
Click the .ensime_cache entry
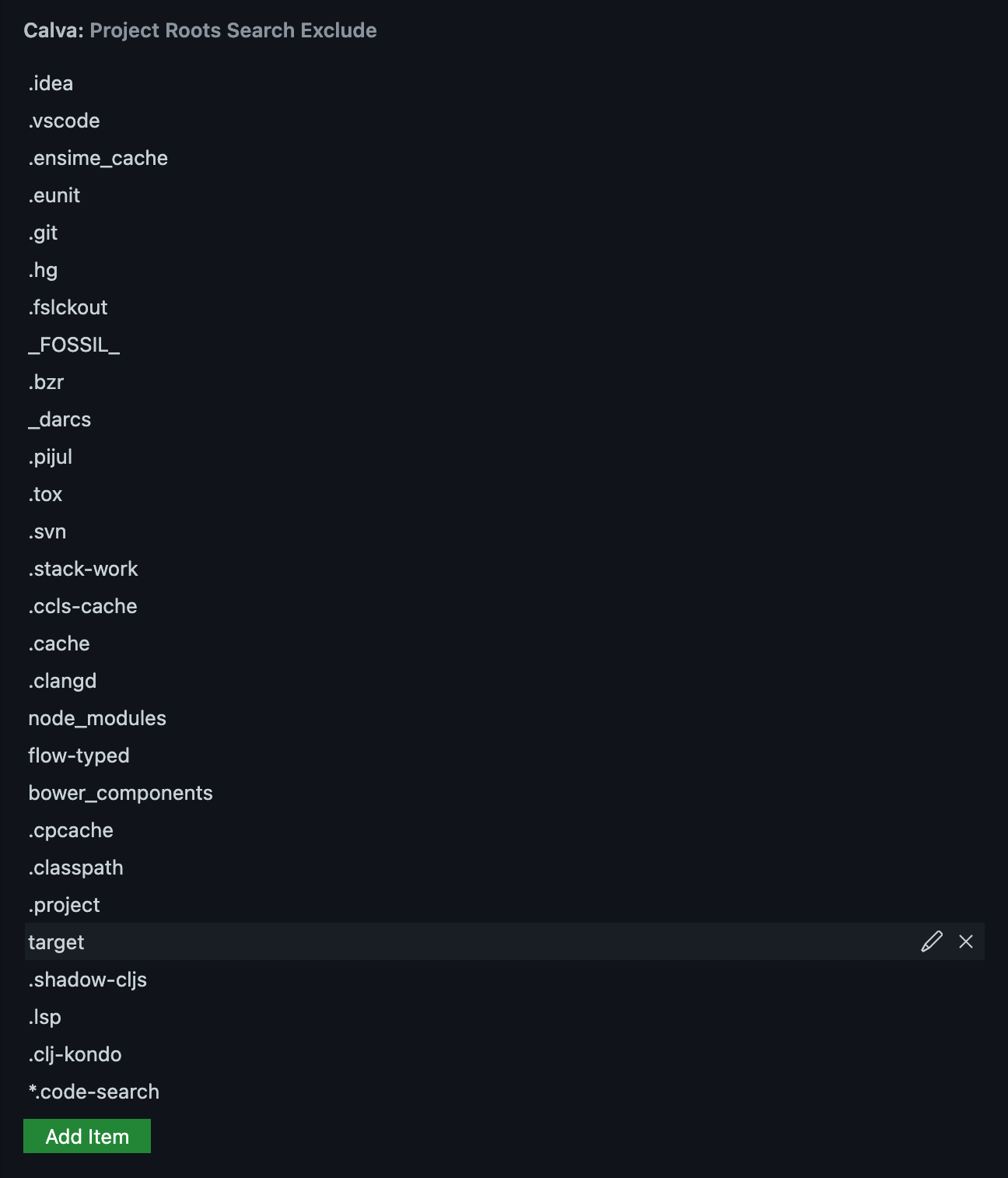[x=97, y=158]
